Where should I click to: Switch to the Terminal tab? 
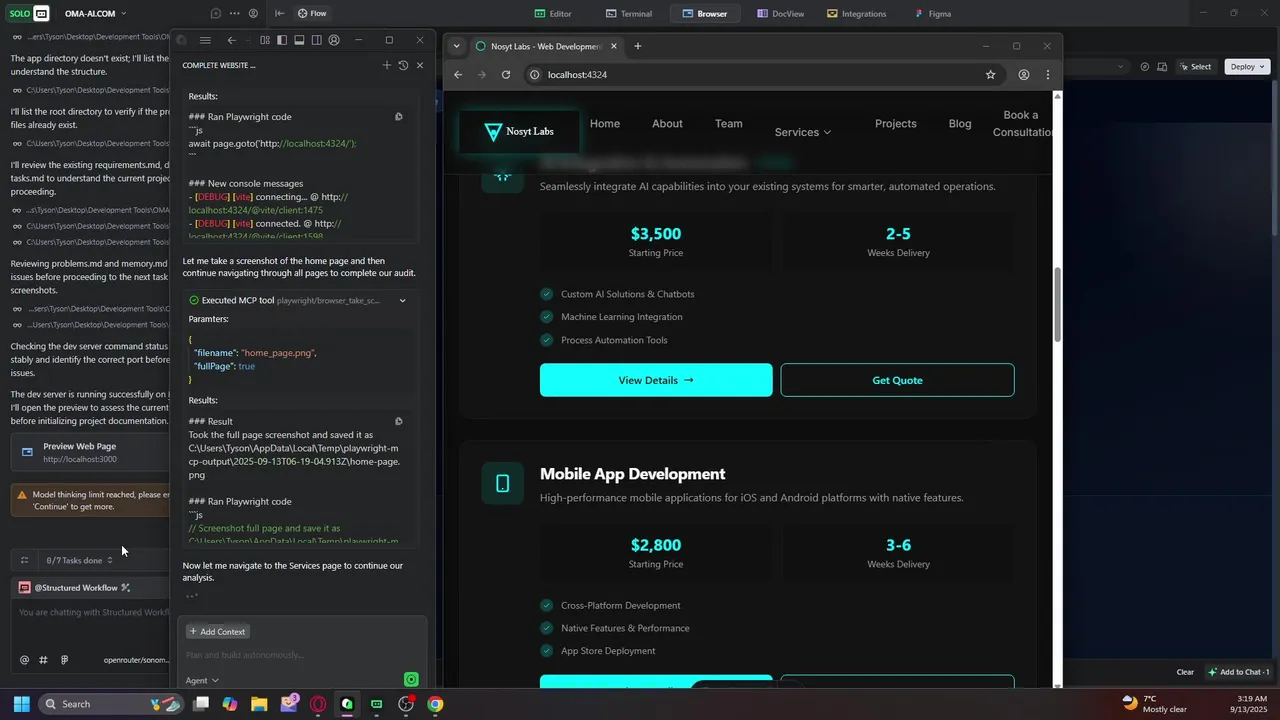pyautogui.click(x=629, y=14)
